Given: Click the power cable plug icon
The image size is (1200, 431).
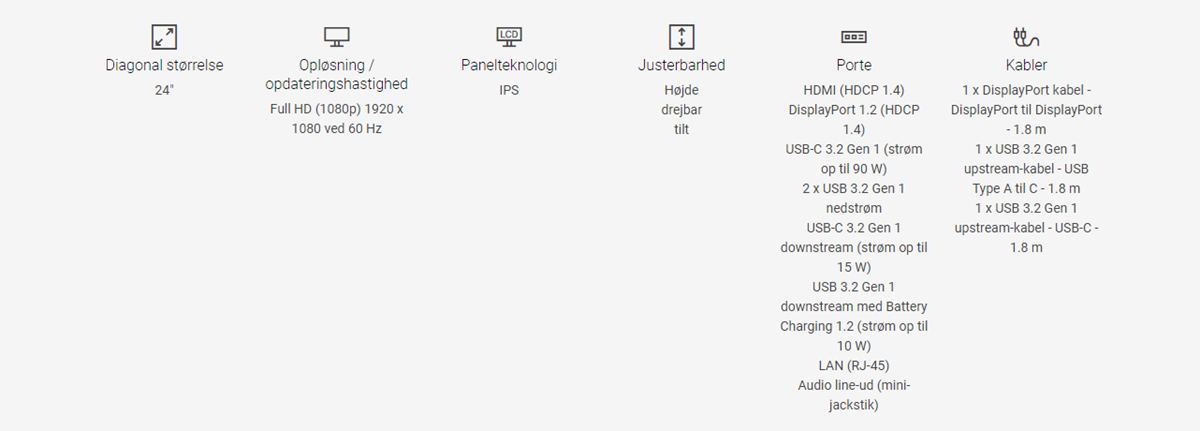Looking at the screenshot, I should tap(1026, 38).
